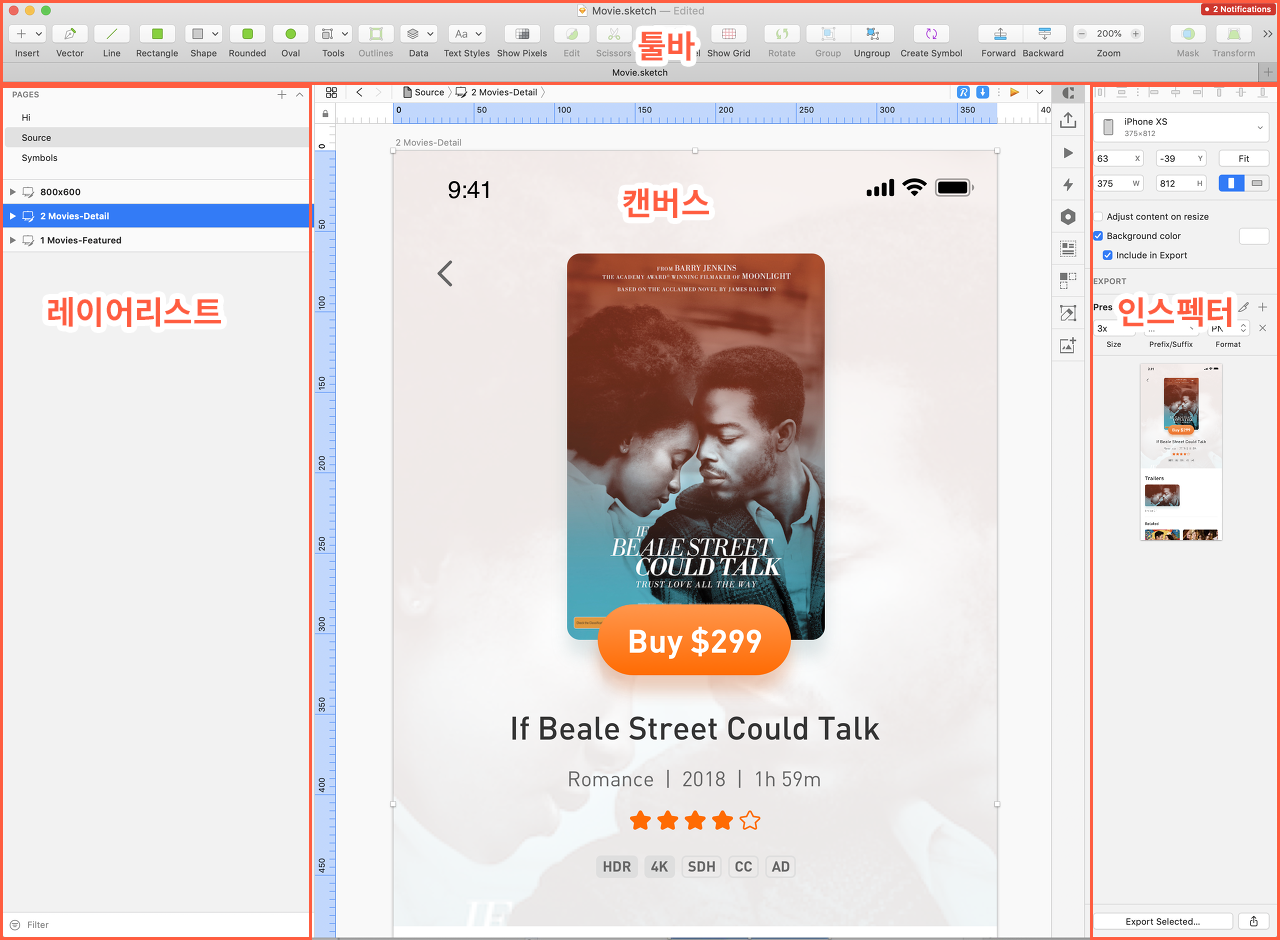This screenshot has height=940, width=1280.
Task: Click the artboard X position field
Action: tap(1118, 158)
